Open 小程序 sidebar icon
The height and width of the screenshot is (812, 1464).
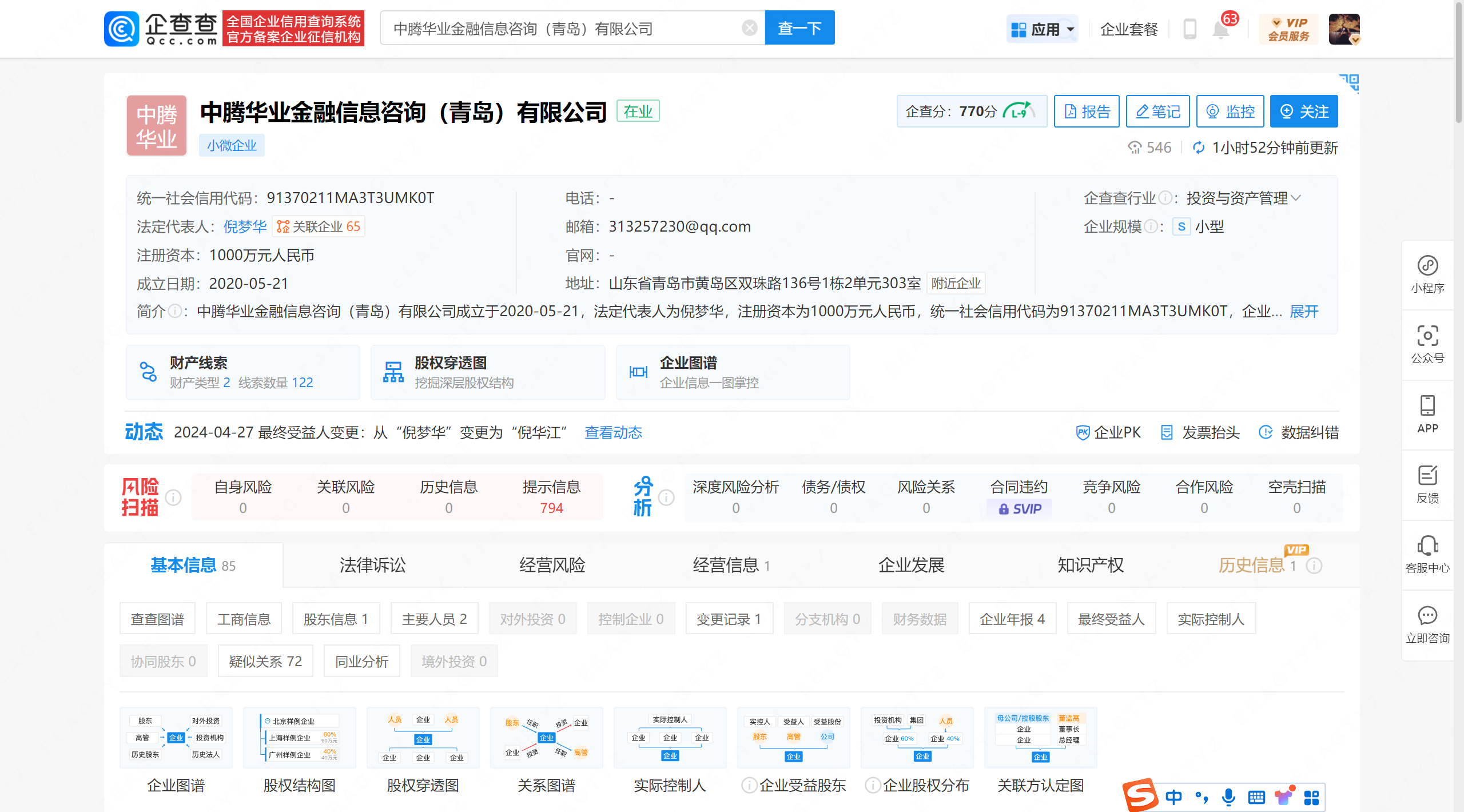click(x=1427, y=275)
